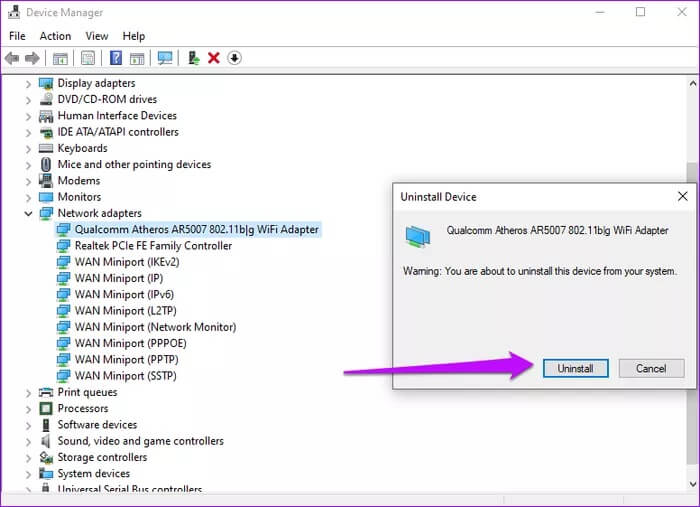The height and width of the screenshot is (507, 700).
Task: Click Cancel in Uninstall Device dialog
Action: [x=651, y=369]
